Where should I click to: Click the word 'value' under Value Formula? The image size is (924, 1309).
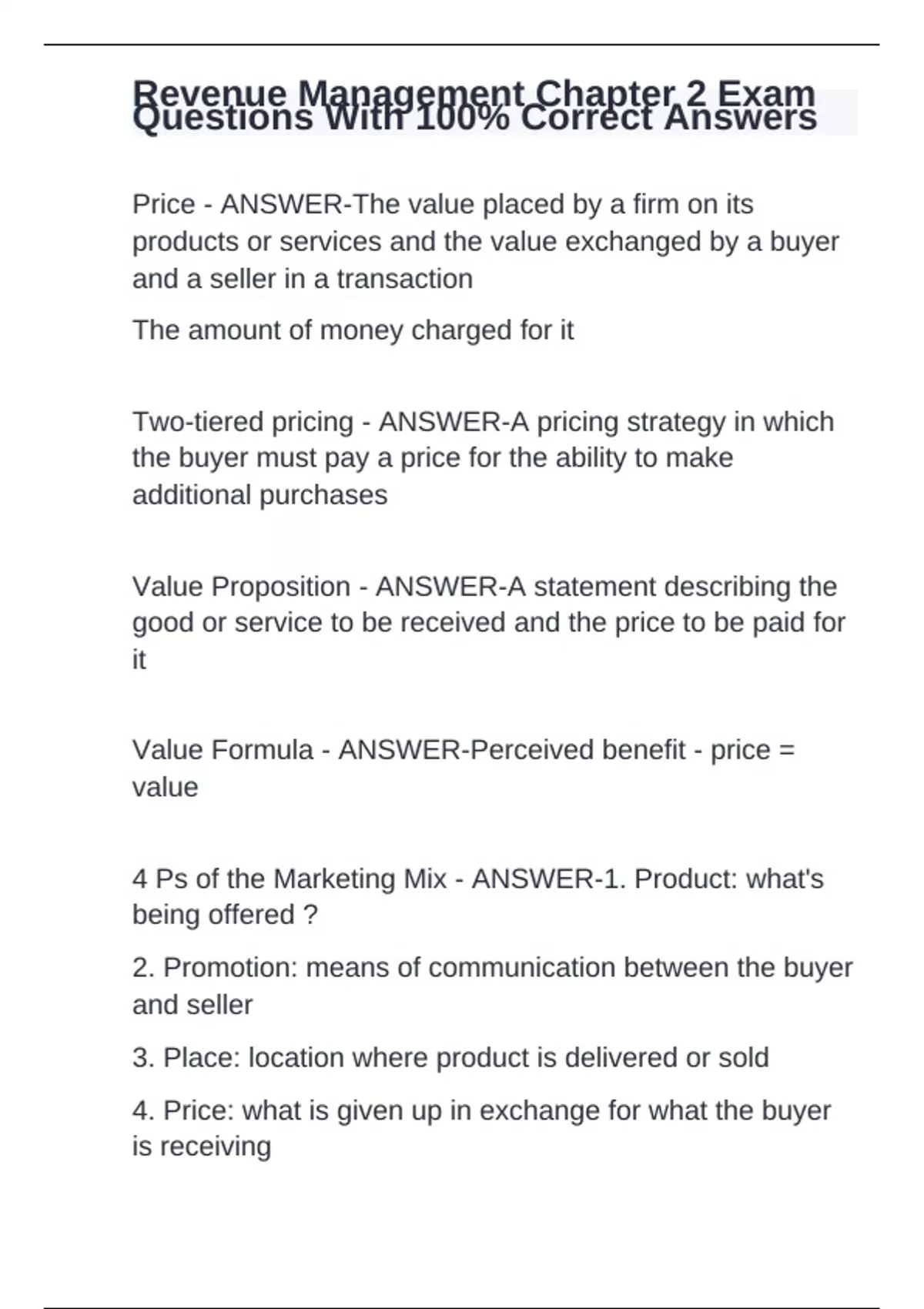click(165, 787)
